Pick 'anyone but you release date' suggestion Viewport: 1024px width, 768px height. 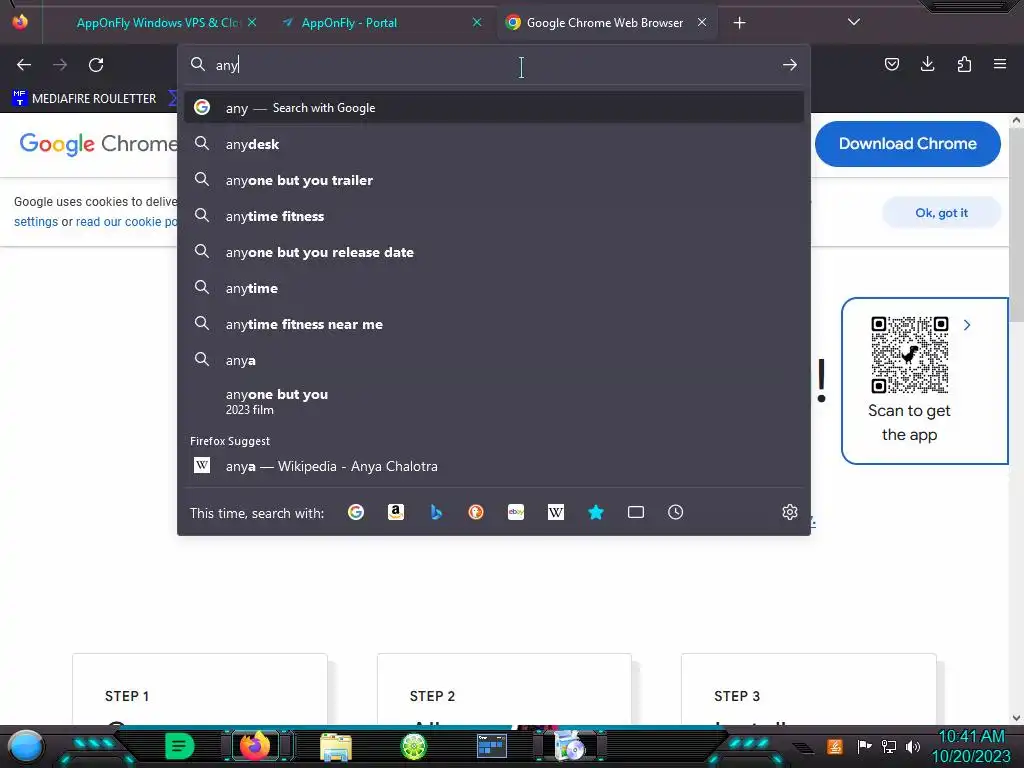[x=494, y=251]
